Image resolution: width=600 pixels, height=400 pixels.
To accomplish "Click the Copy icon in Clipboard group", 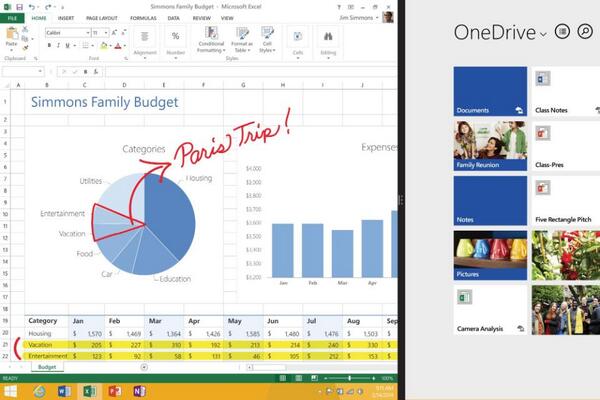I will tap(25, 39).
